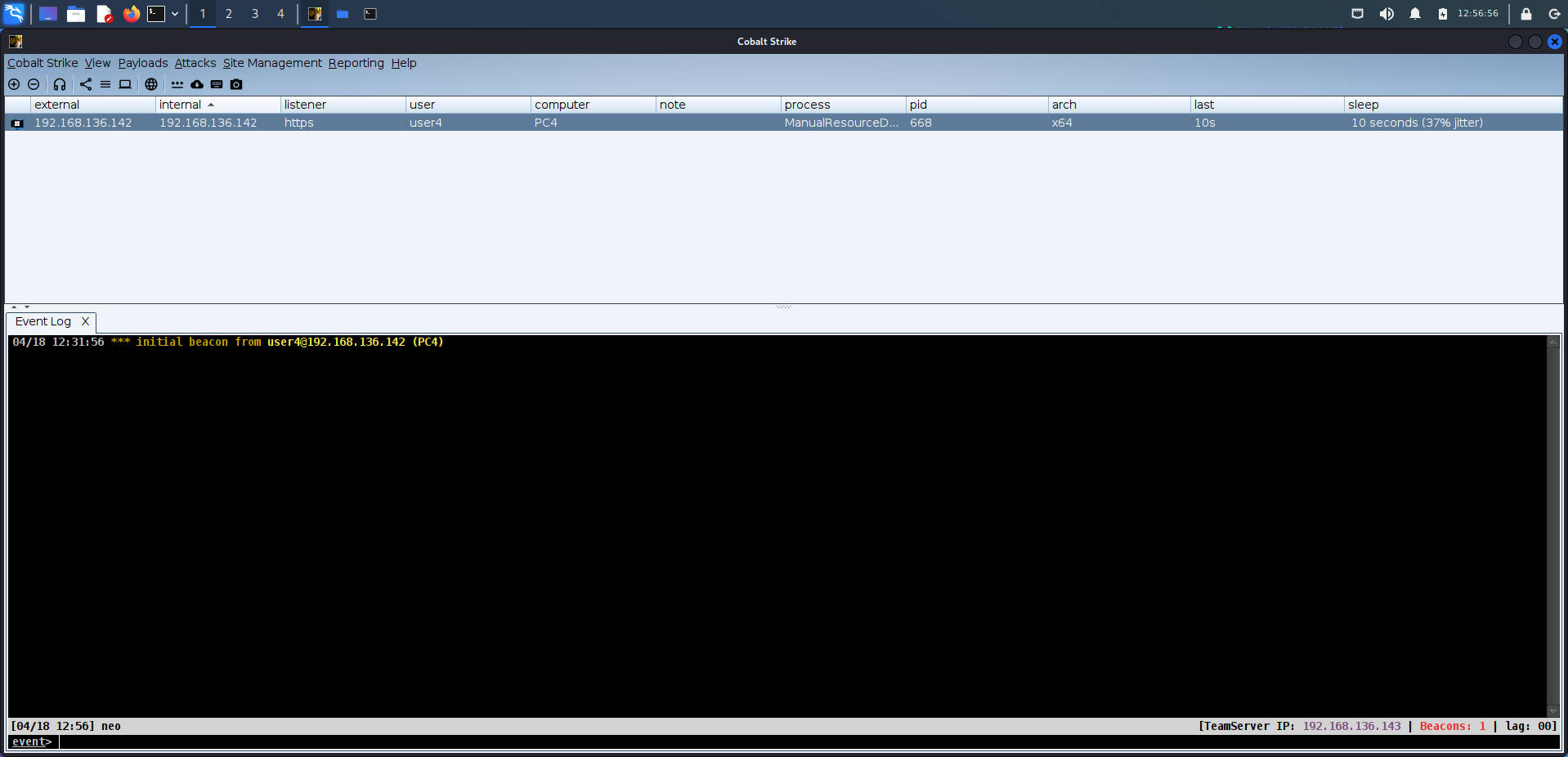
Task: Sort sessions by the internal column header
Action: [217, 105]
